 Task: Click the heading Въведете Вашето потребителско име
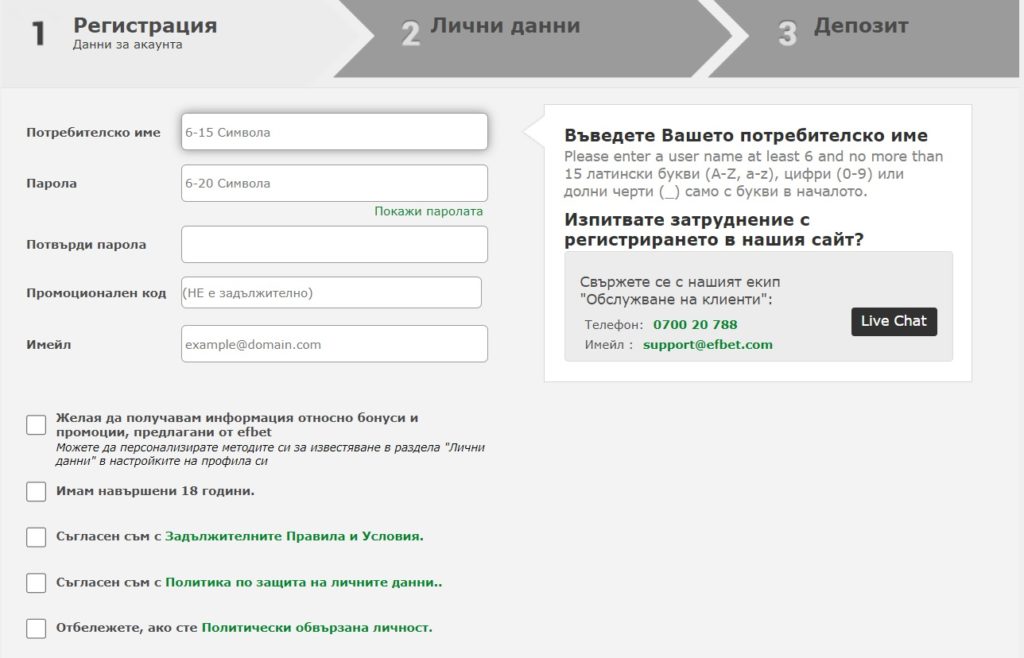(x=746, y=135)
